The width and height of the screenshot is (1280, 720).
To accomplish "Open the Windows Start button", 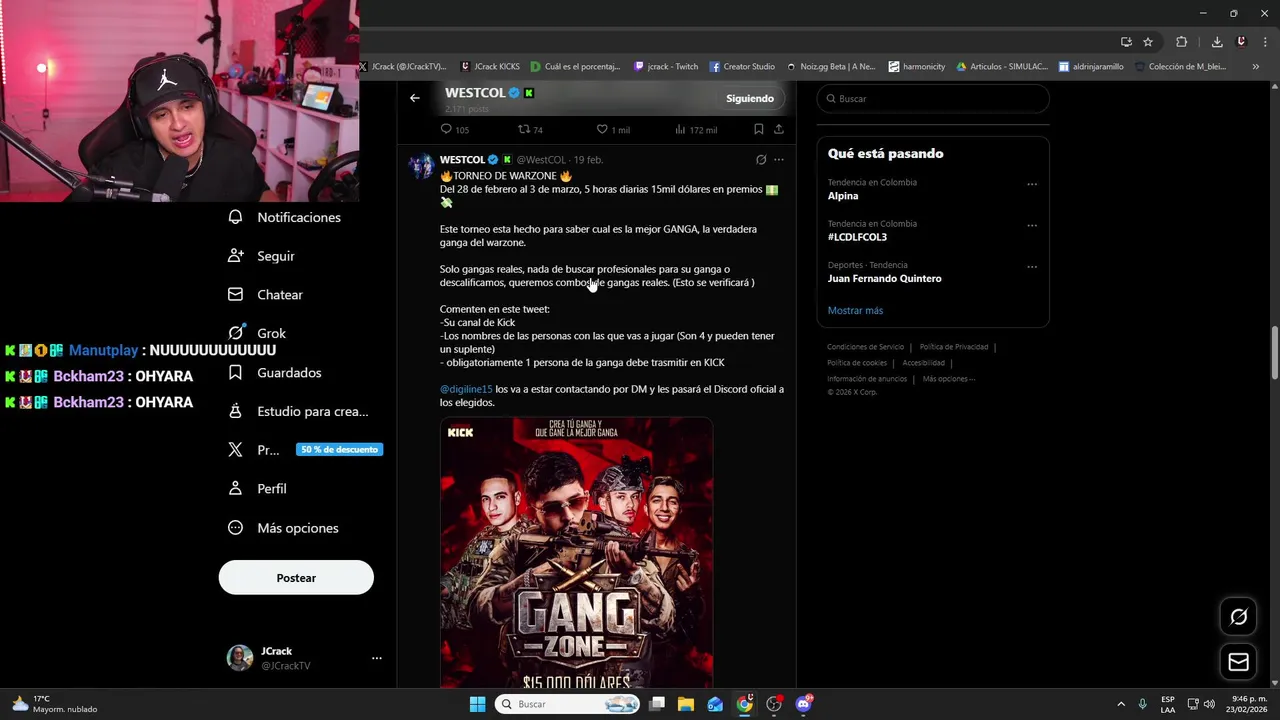I will point(477,704).
